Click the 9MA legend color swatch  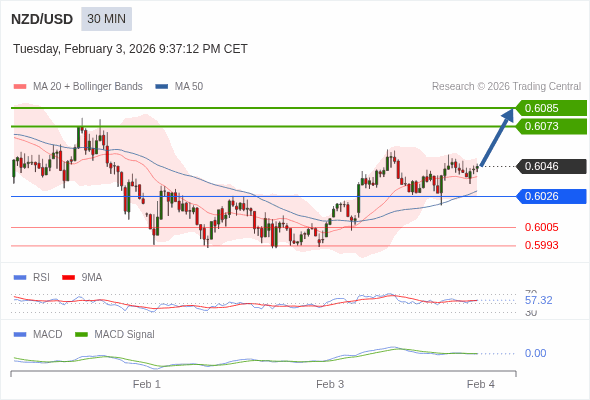(68, 278)
